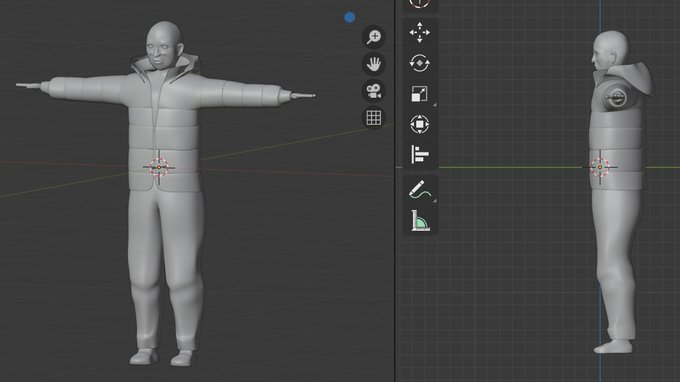Select the Annotate pencil tool

pos(420,190)
